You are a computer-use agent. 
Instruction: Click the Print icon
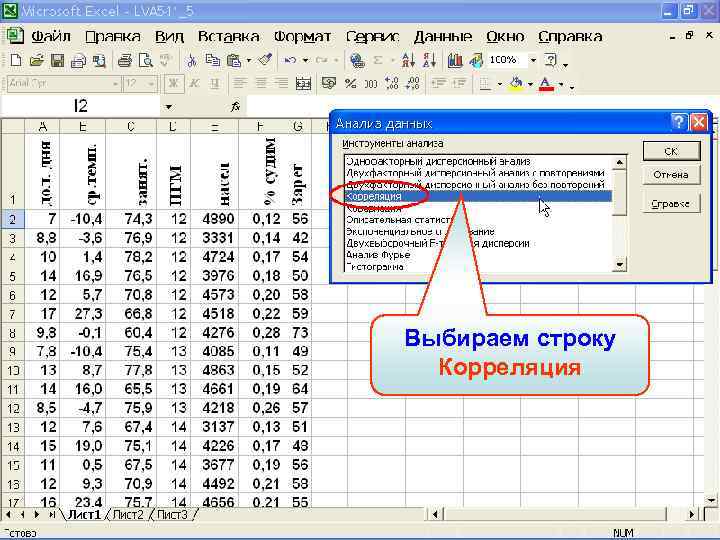(124, 60)
